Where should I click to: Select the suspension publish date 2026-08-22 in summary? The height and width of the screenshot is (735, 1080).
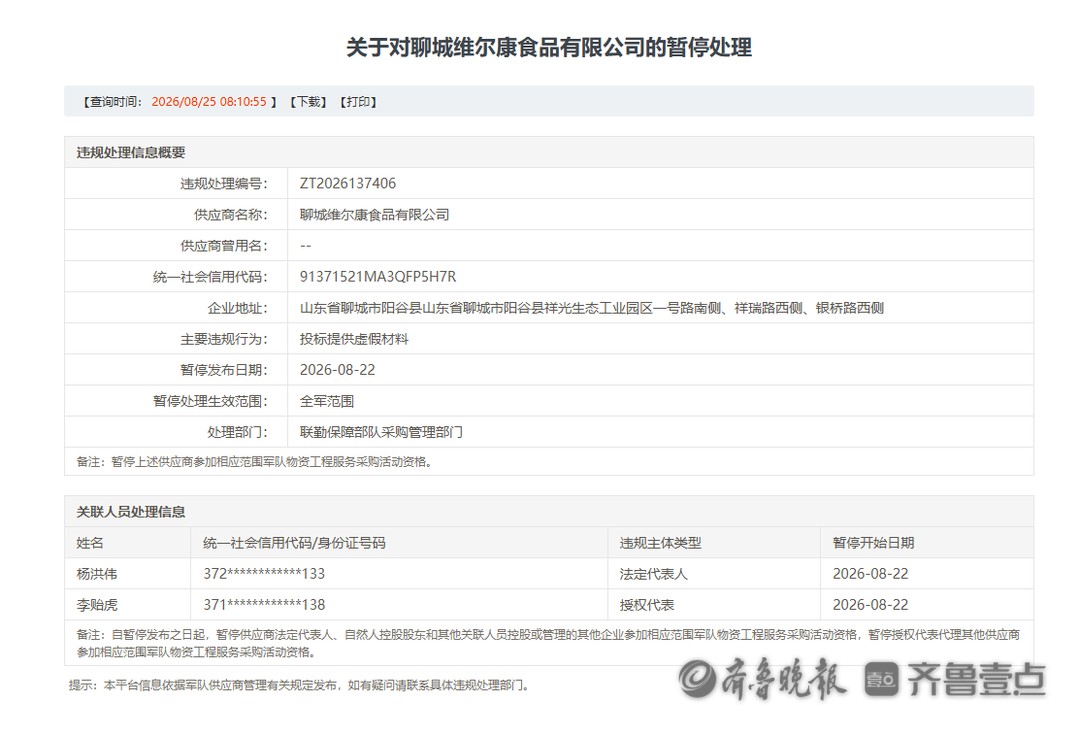[338, 370]
